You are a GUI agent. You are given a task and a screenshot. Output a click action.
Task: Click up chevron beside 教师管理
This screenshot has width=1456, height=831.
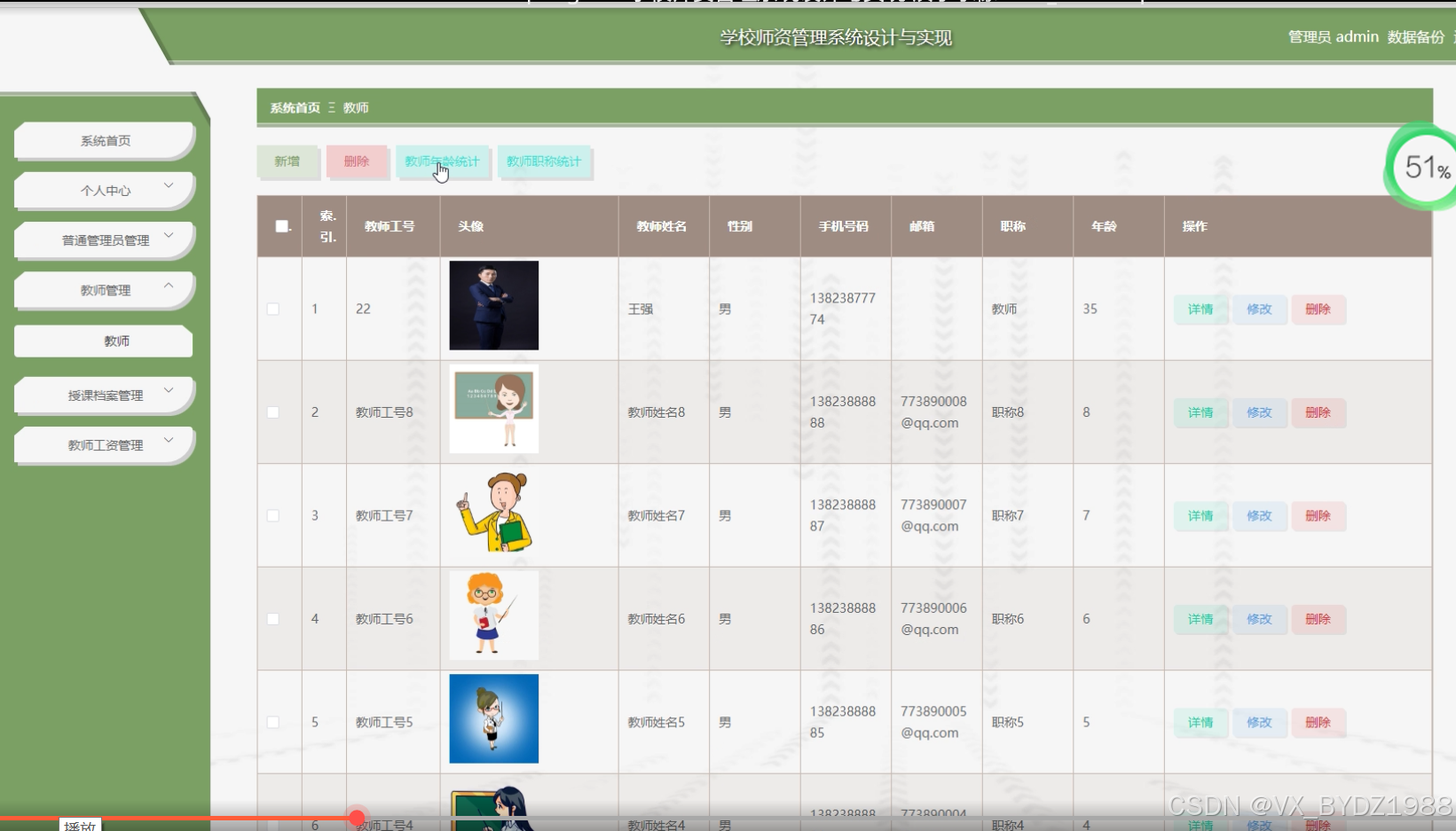coord(169,285)
